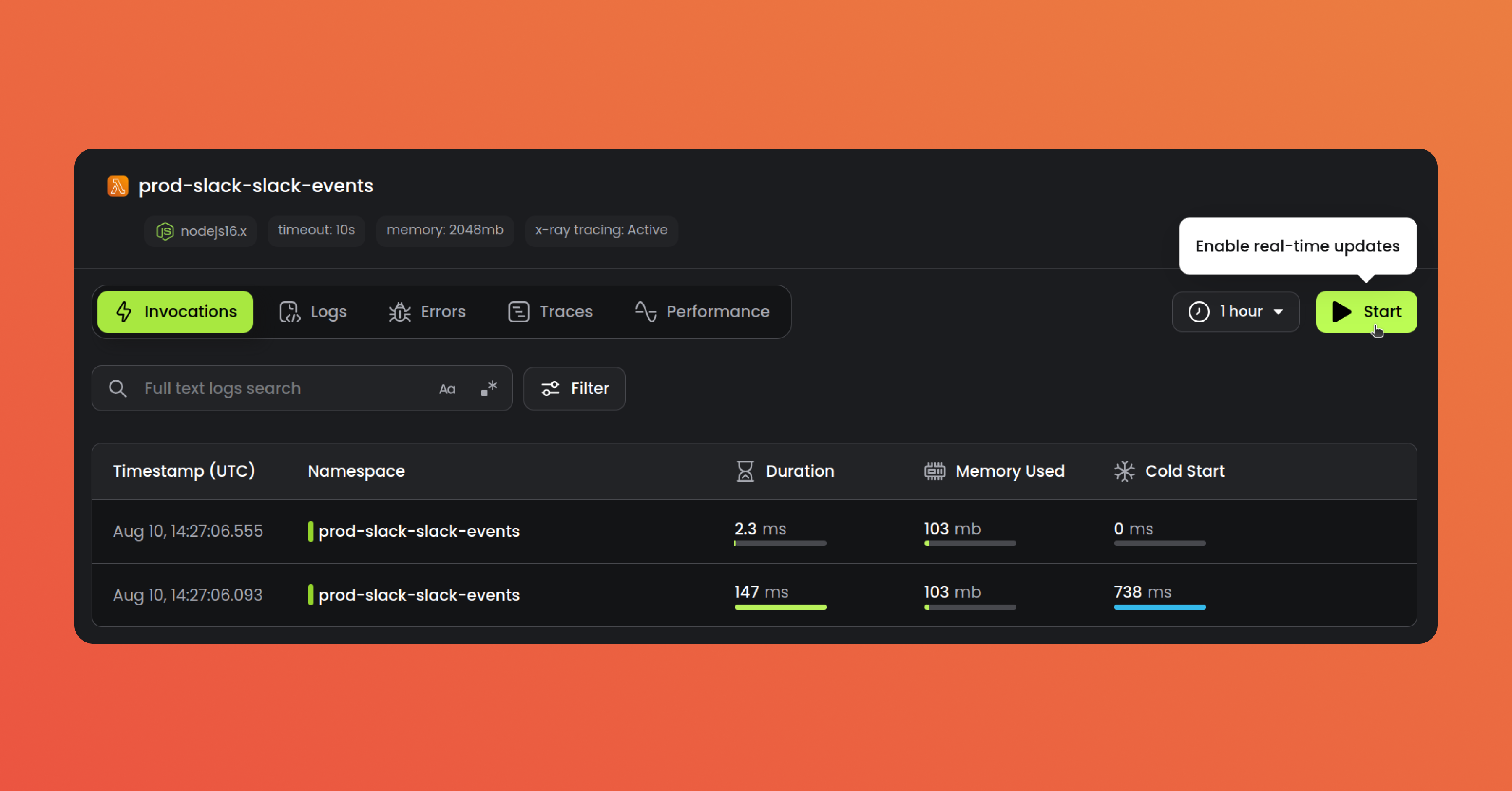Click the AWS Lambda function icon
Screen dimensions: 1512x791
click(x=118, y=186)
